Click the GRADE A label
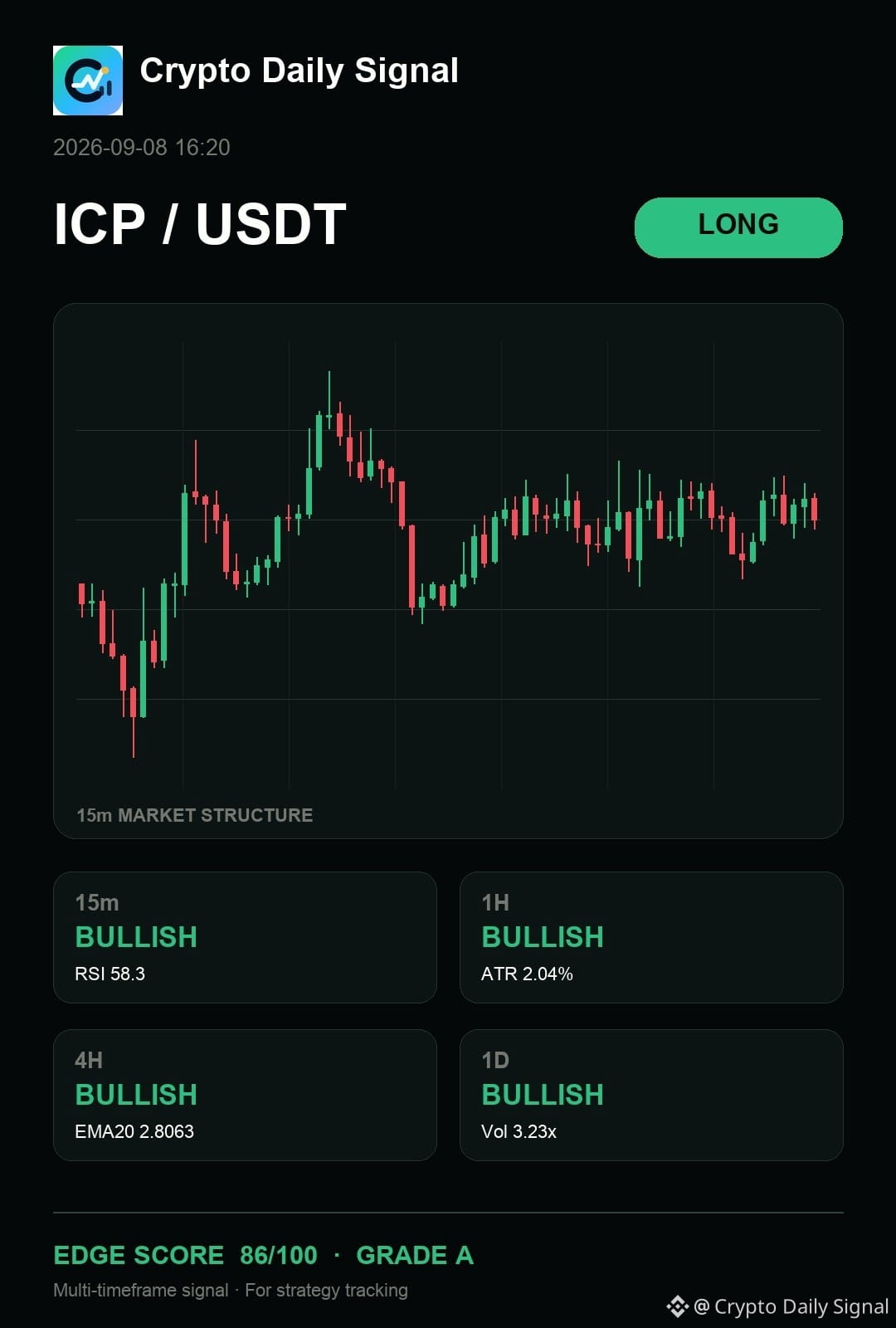This screenshot has width=896, height=1328. coord(415,1255)
